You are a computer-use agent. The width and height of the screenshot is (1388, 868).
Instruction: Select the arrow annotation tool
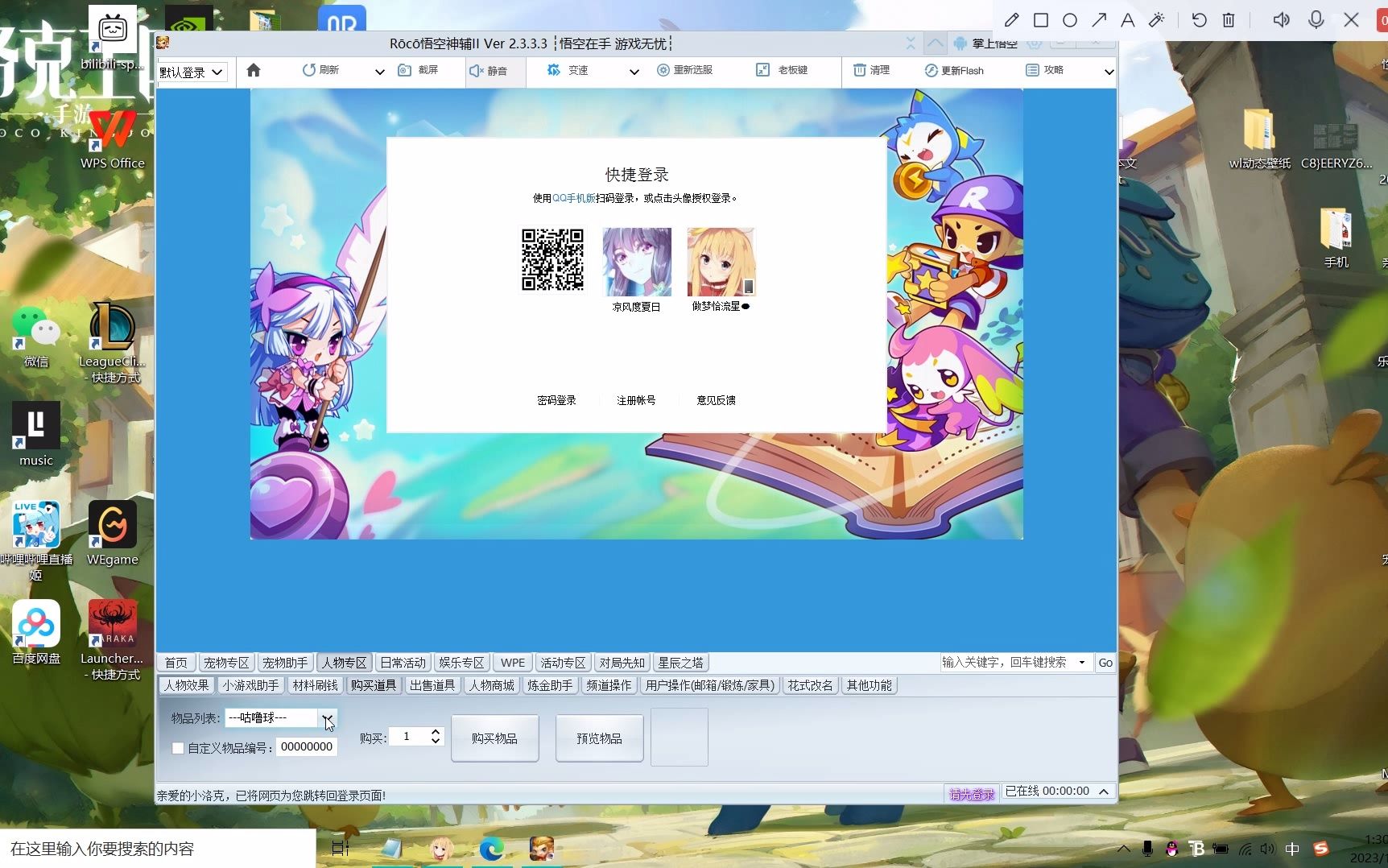click(1099, 20)
